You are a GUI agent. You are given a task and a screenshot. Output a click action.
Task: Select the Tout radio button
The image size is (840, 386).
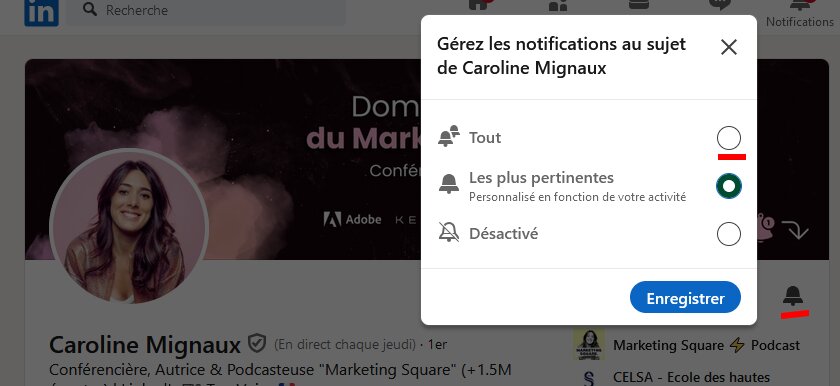pos(729,138)
